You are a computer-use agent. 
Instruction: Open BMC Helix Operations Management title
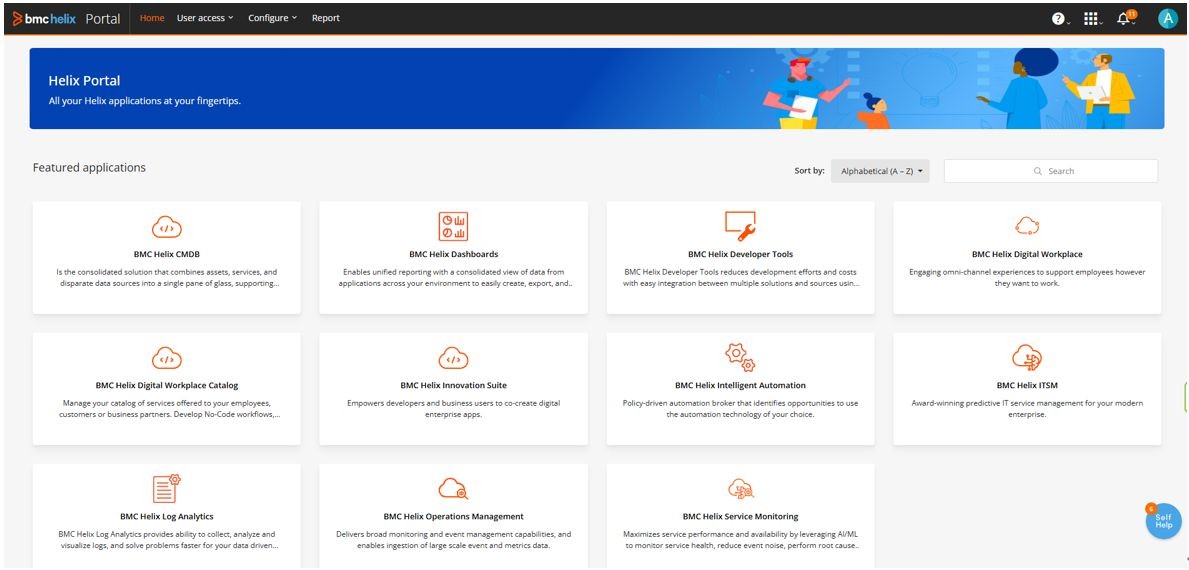click(453, 517)
